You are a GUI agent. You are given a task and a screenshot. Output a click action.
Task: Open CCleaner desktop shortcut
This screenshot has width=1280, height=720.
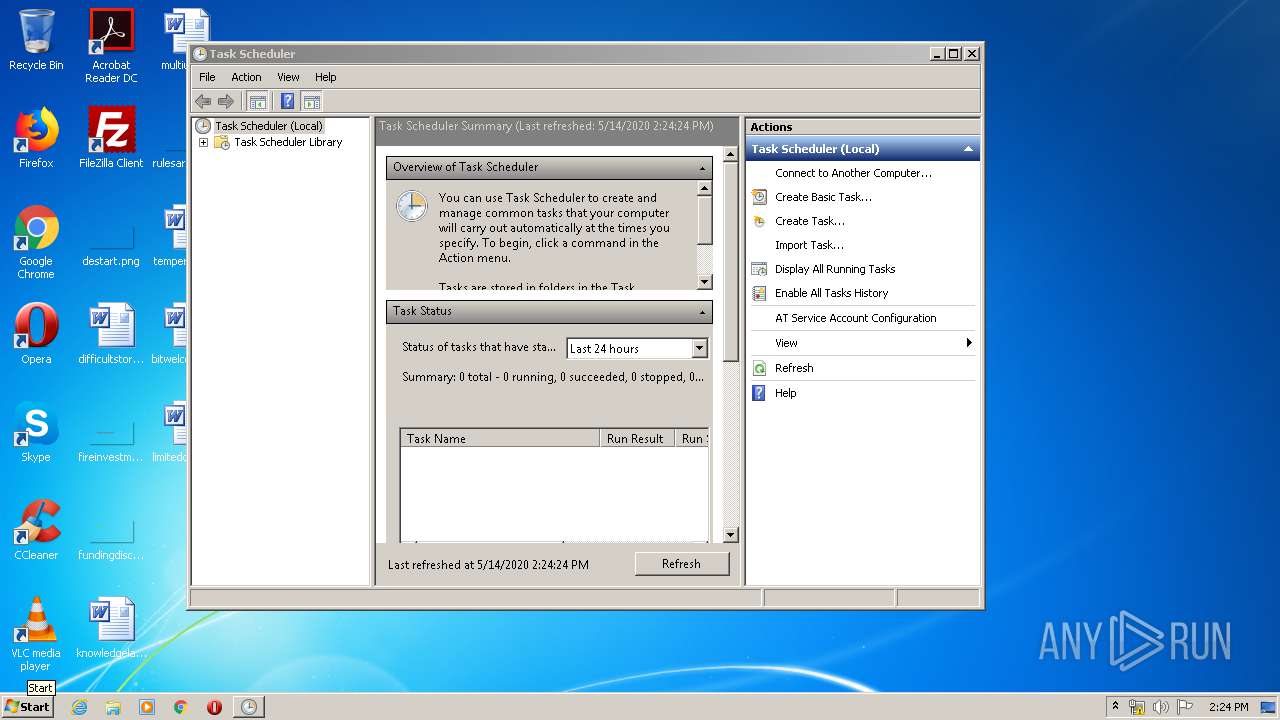coord(36,530)
